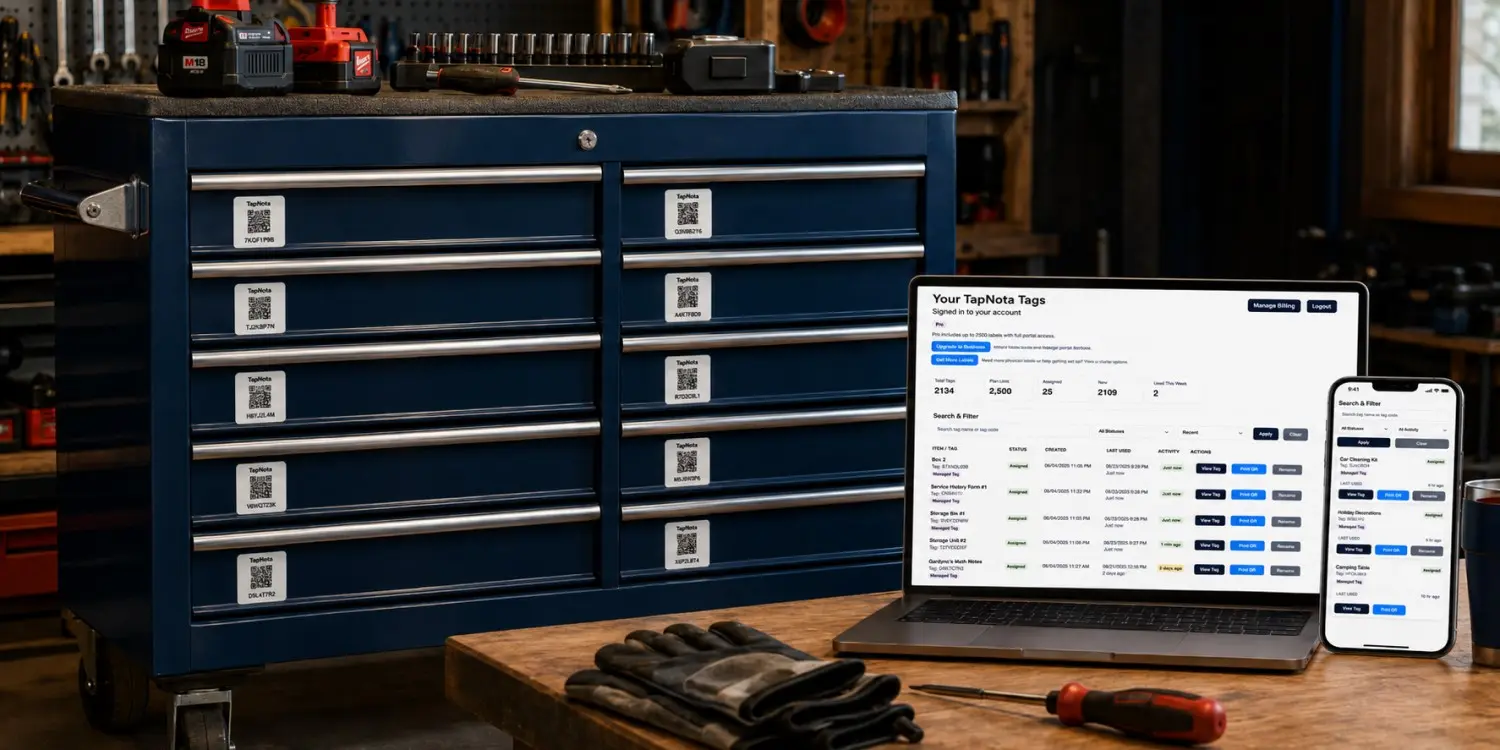Viewport: 1500px width, 750px height.
Task: View Tag for Gardyno's Math Notes
Action: coord(1209,569)
